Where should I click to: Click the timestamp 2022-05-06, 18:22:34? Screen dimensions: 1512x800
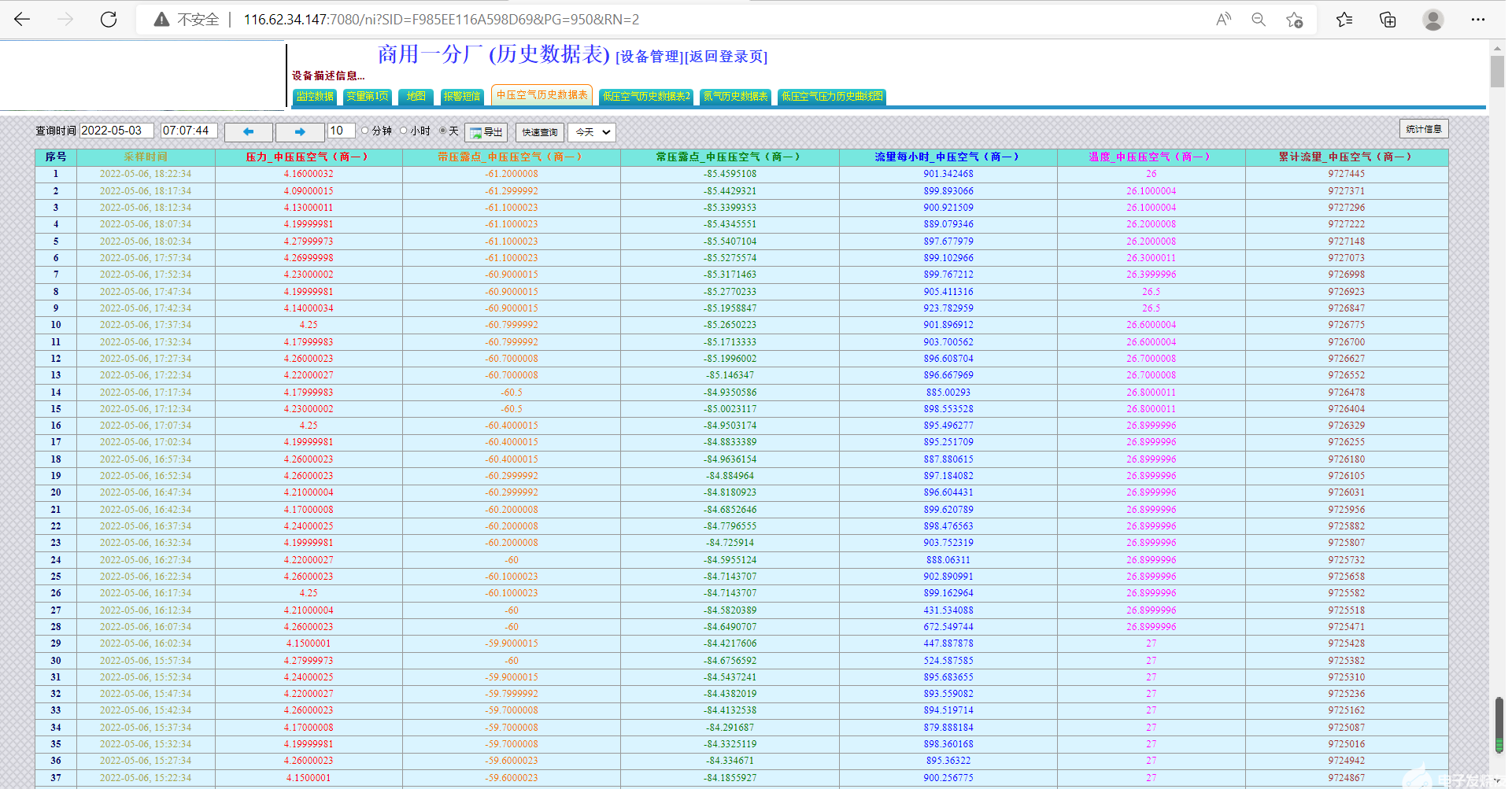(146, 174)
